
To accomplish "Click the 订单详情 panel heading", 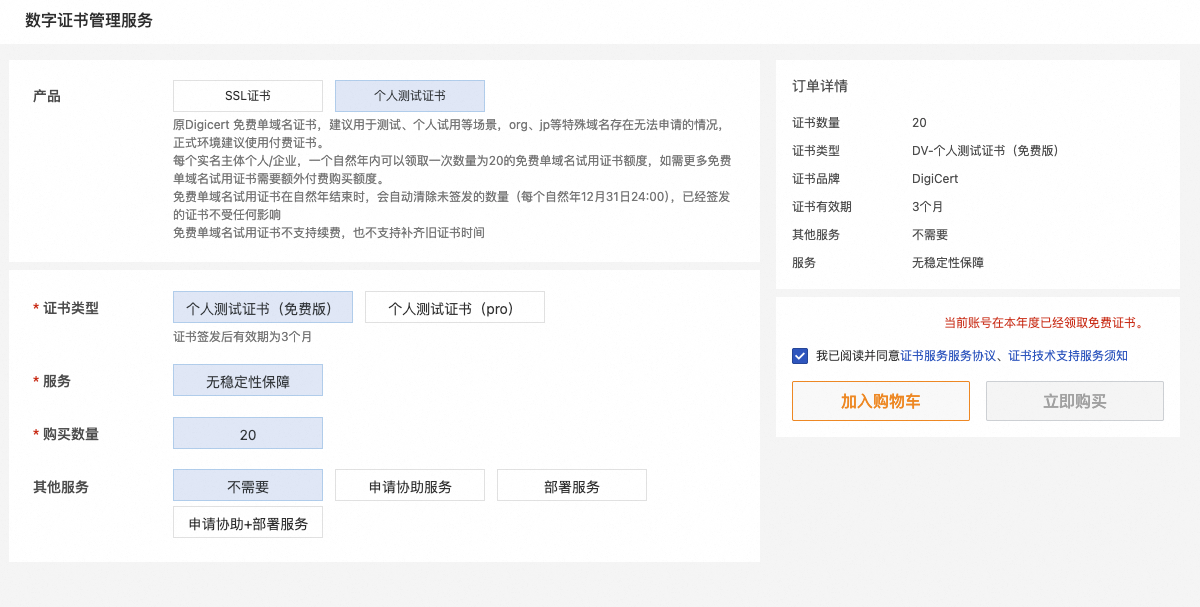I will [x=820, y=86].
